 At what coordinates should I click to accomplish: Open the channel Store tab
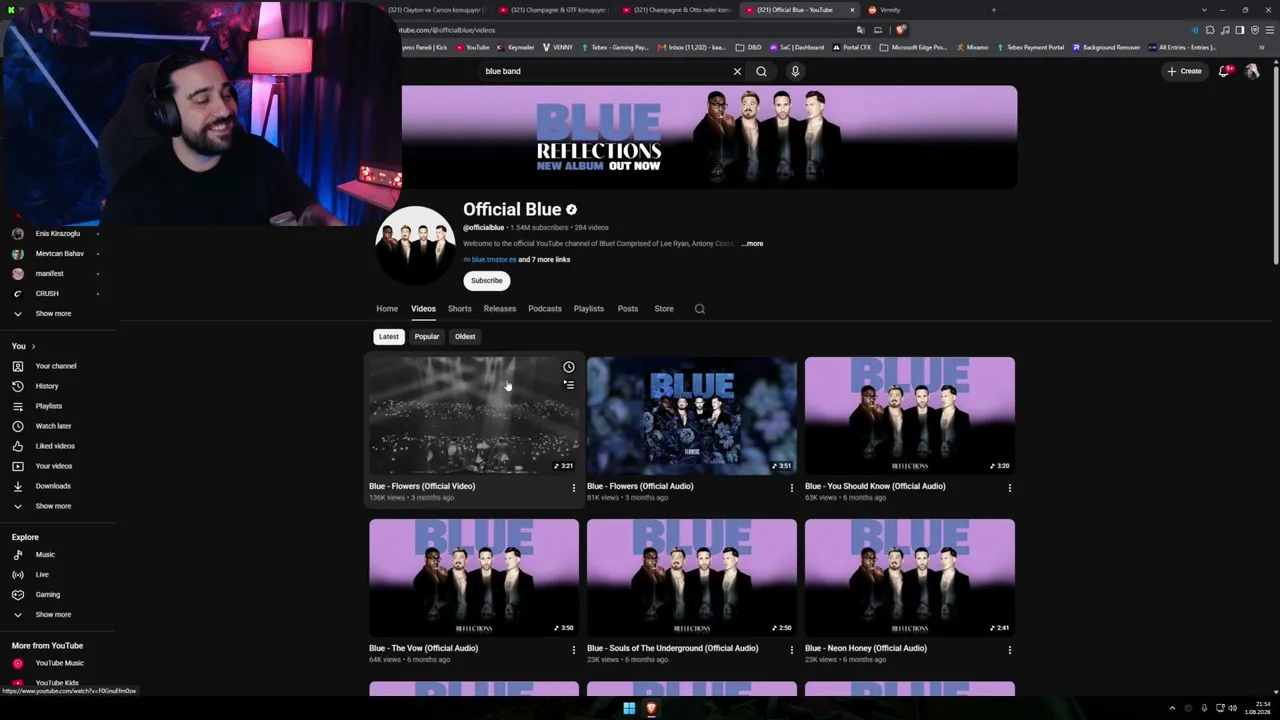pos(664,309)
